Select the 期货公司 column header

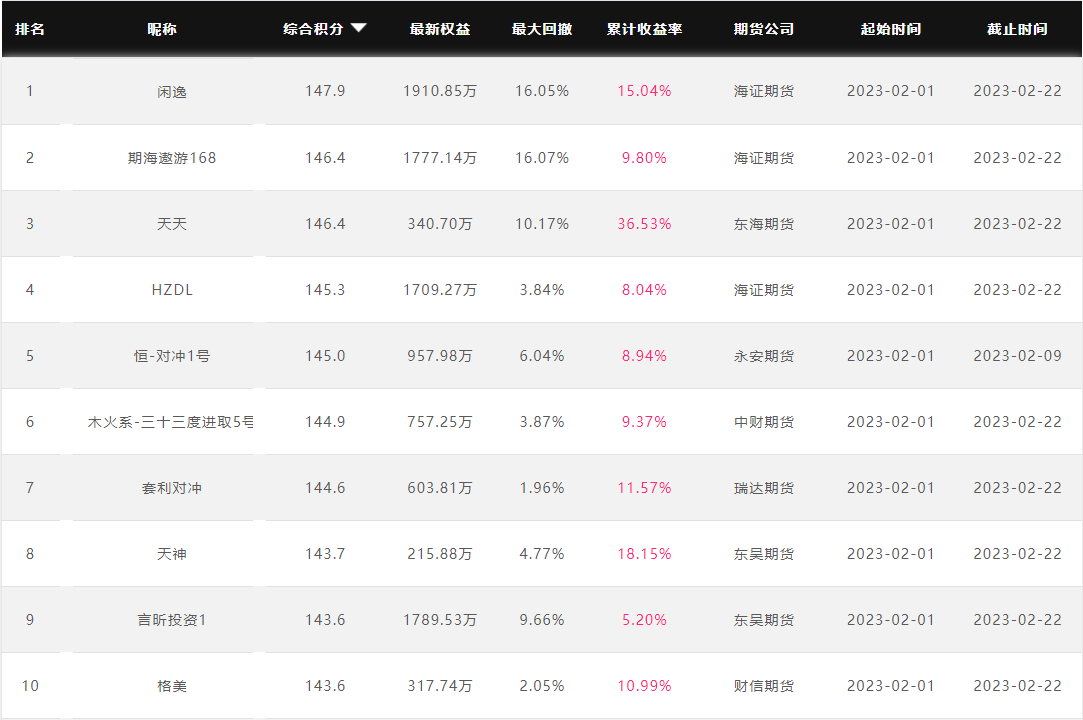click(764, 29)
